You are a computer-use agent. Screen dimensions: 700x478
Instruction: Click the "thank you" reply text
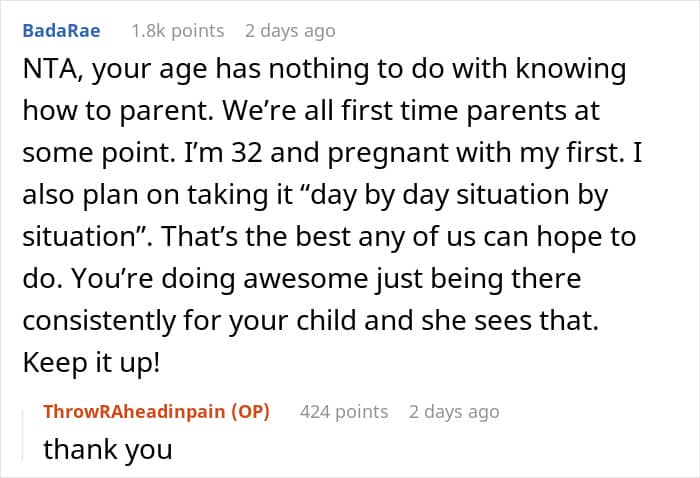click(107, 450)
